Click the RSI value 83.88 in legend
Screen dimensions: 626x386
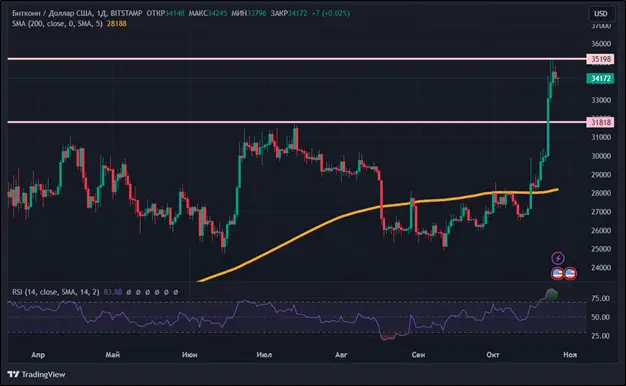coord(113,292)
